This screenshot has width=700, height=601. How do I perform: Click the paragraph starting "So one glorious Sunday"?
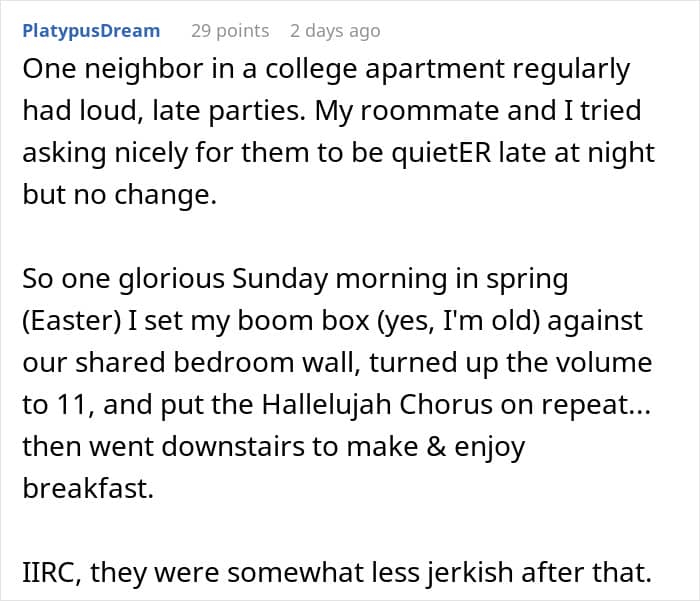(x=337, y=383)
